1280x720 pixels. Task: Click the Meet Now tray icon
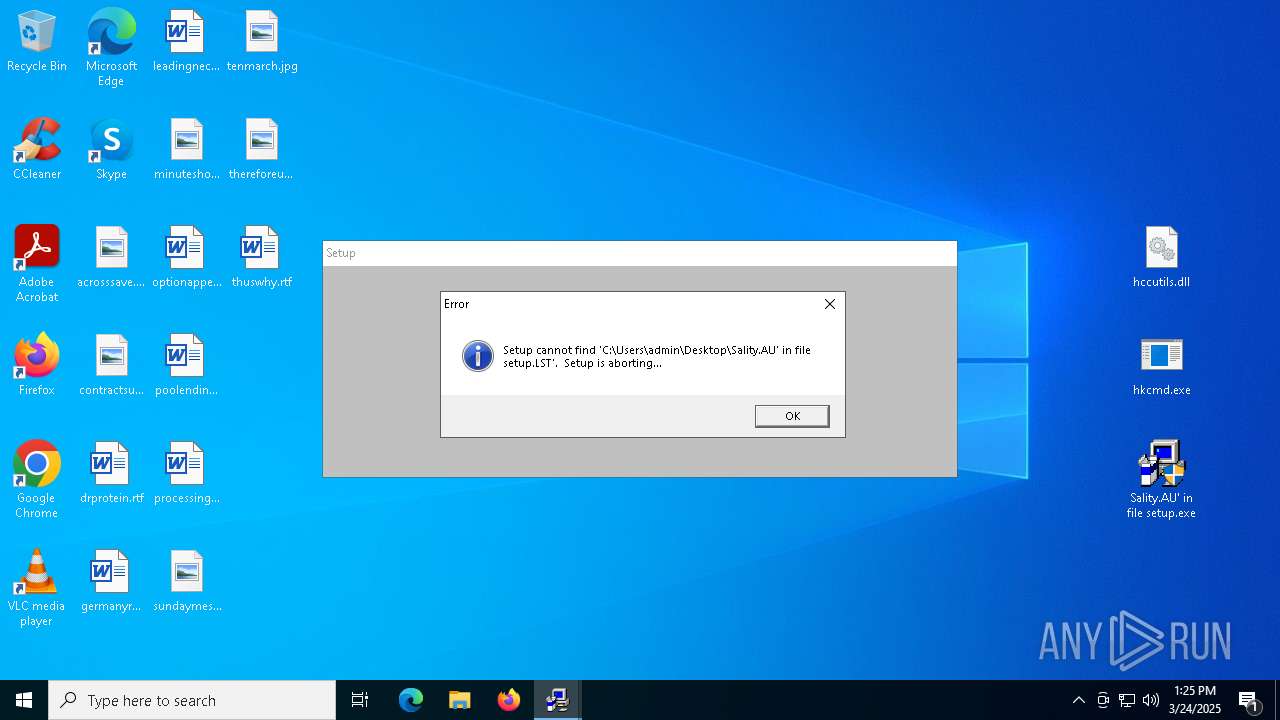pyautogui.click(x=1103, y=700)
